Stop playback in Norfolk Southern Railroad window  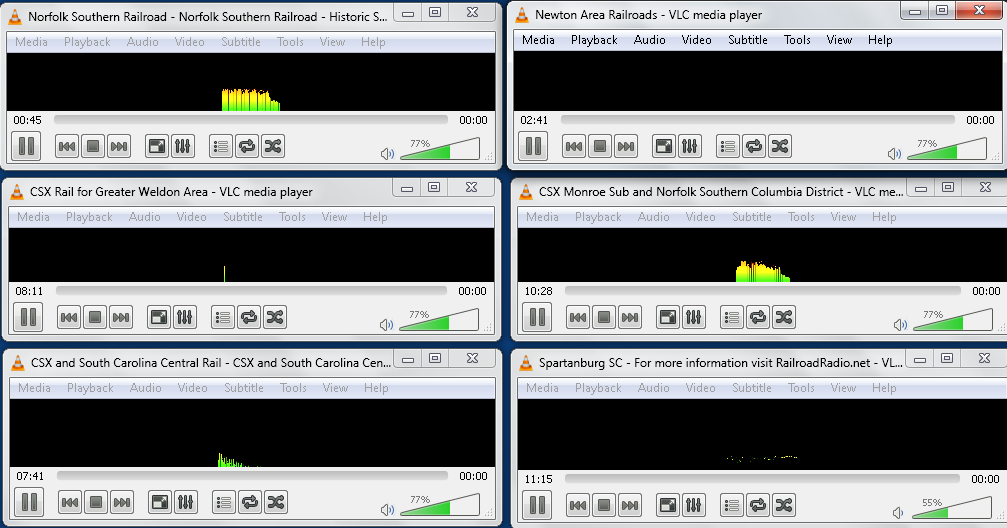(93, 146)
